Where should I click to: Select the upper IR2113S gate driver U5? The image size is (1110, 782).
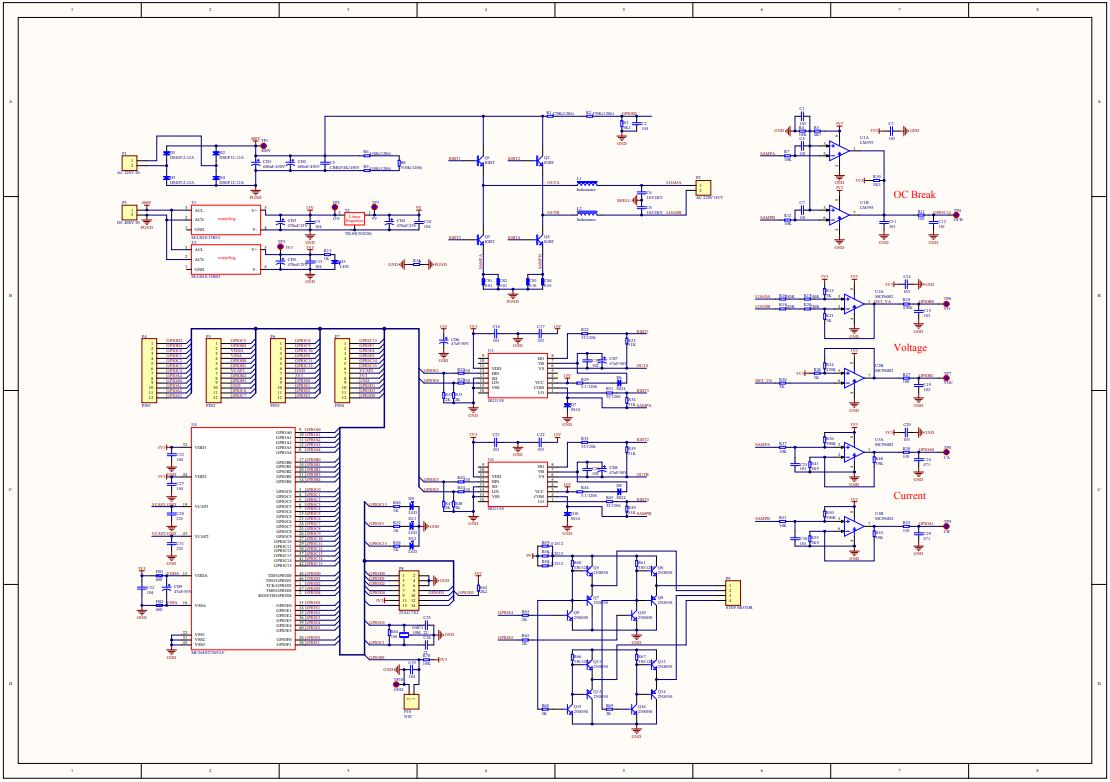coord(517,376)
